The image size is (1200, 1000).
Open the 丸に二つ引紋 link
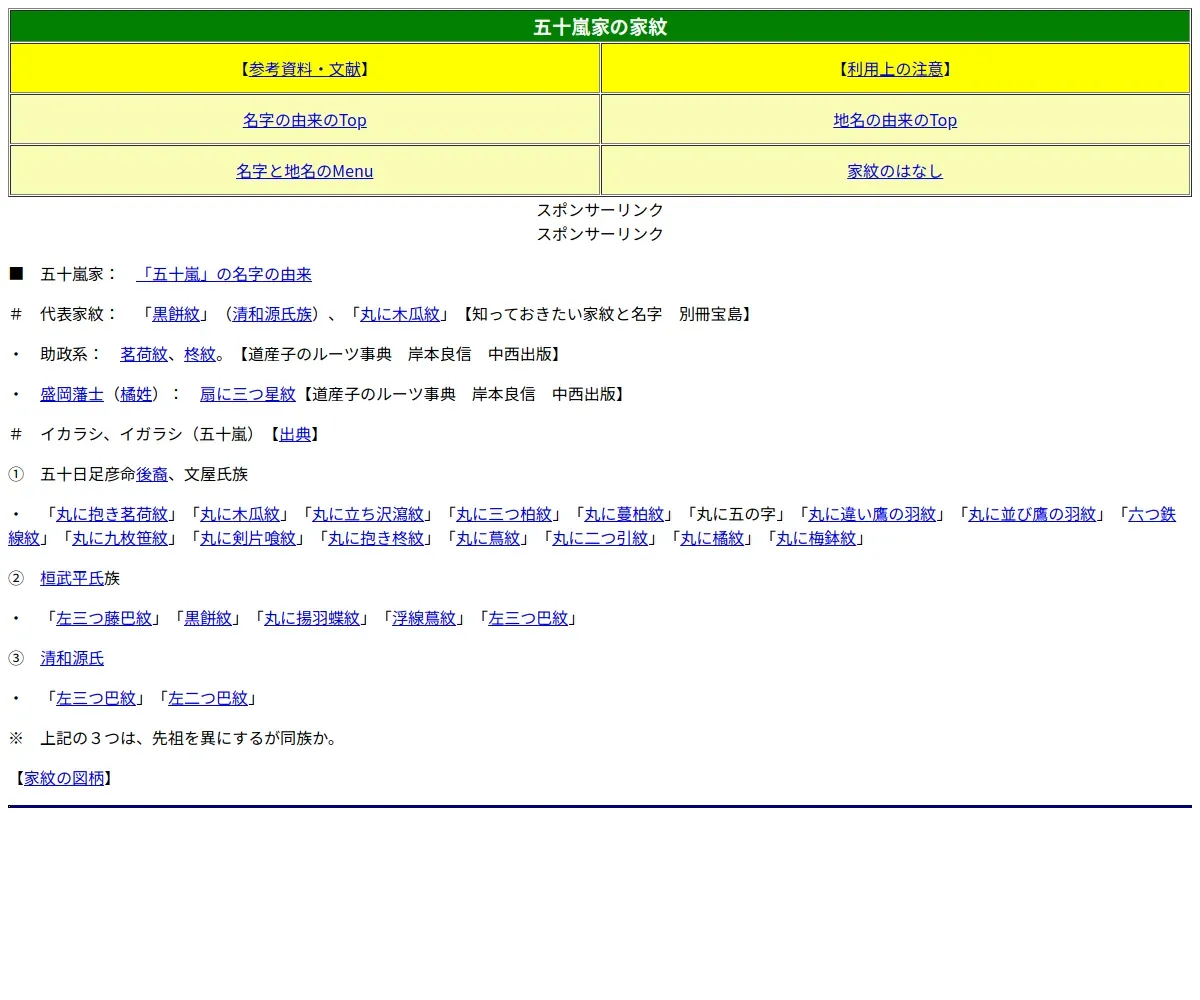tap(600, 538)
